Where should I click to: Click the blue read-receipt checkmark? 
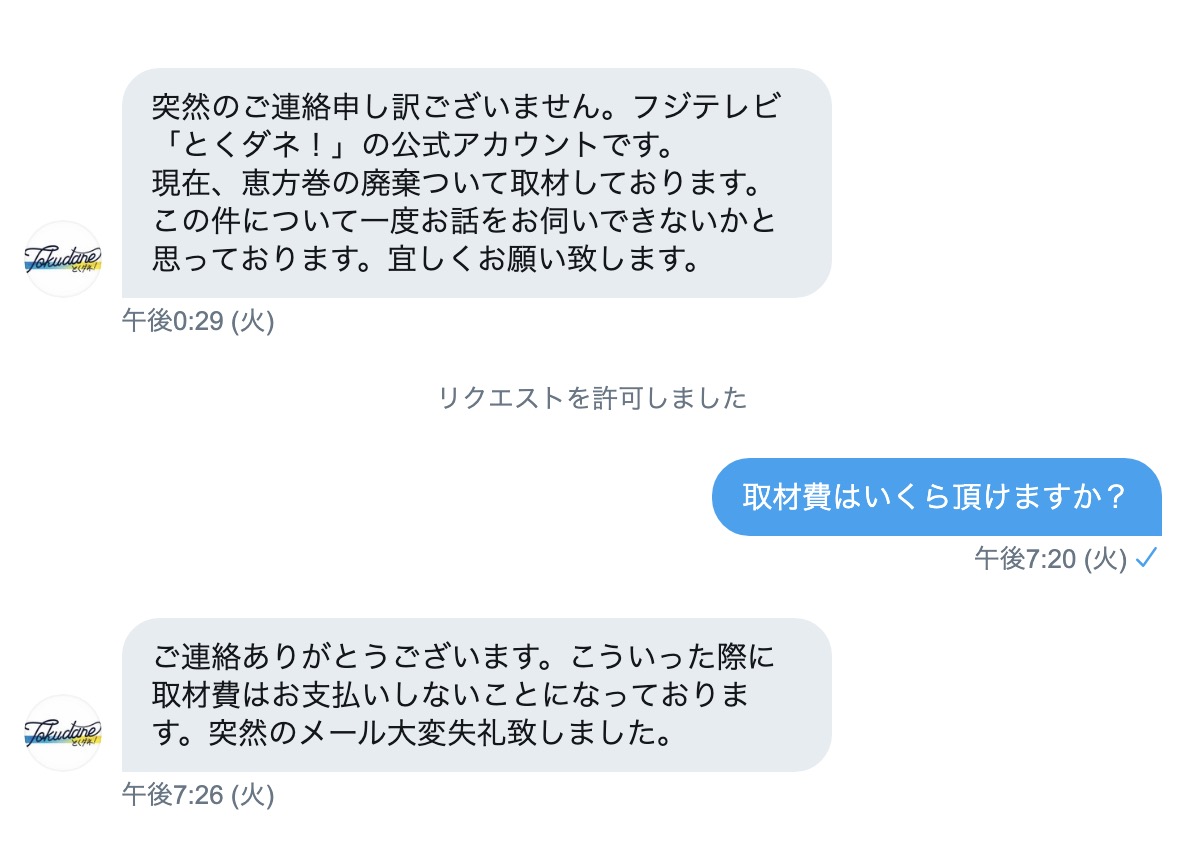pos(1147,558)
